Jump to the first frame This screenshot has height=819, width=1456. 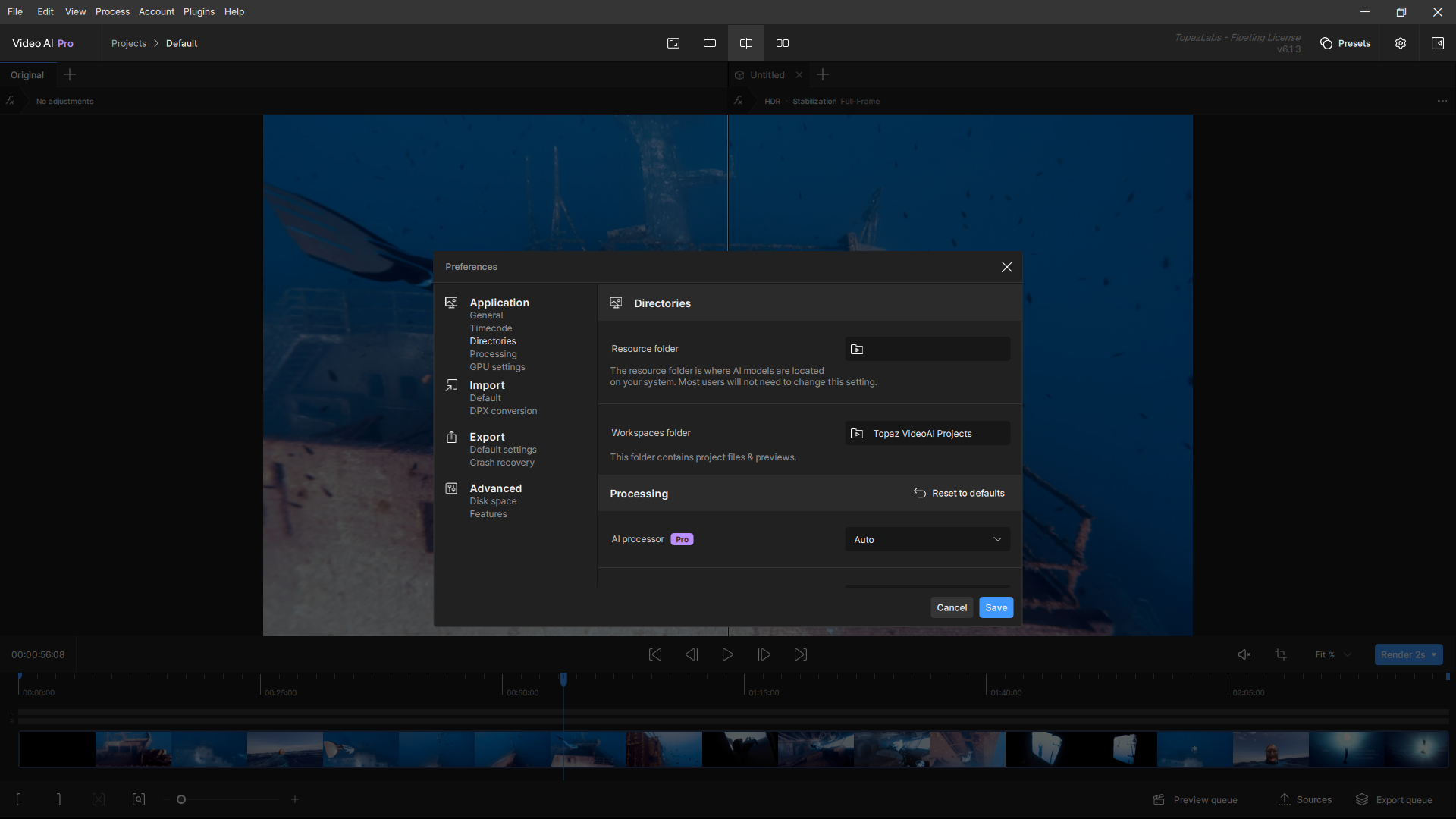pyautogui.click(x=655, y=654)
